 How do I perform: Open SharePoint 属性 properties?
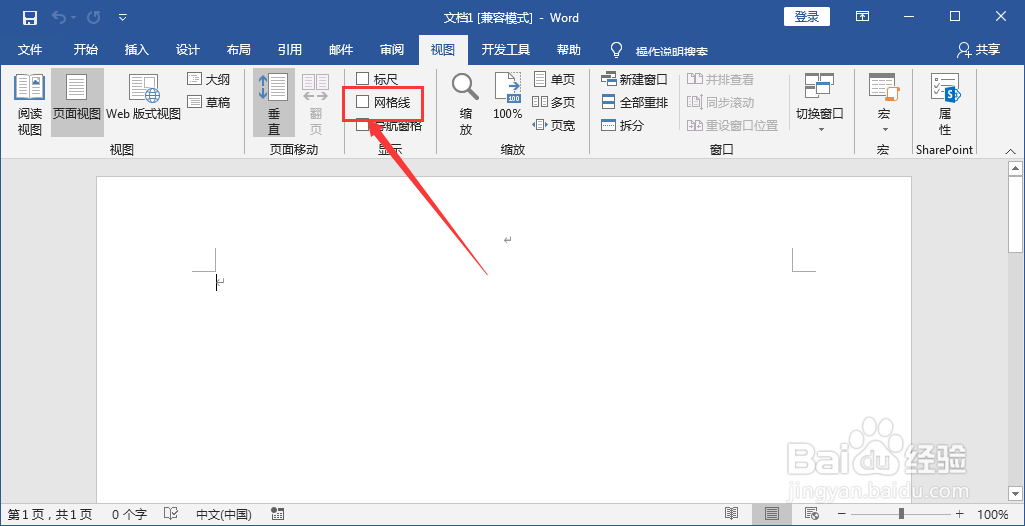click(945, 104)
